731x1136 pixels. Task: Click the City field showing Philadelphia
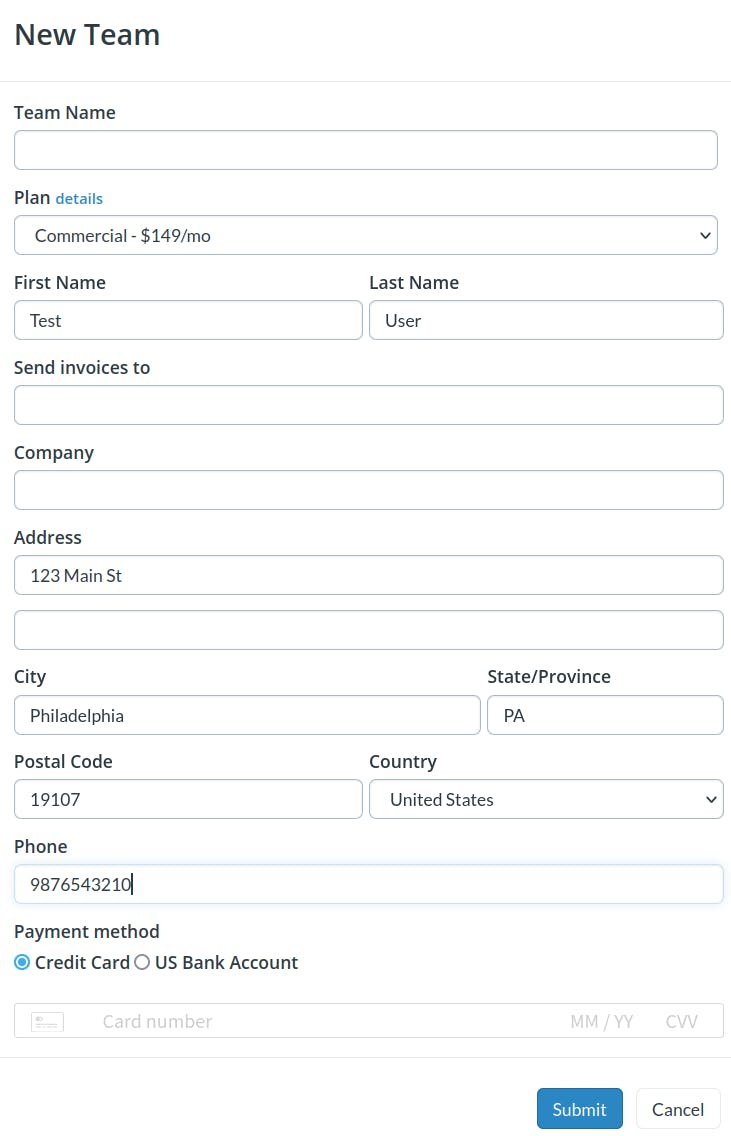(247, 715)
